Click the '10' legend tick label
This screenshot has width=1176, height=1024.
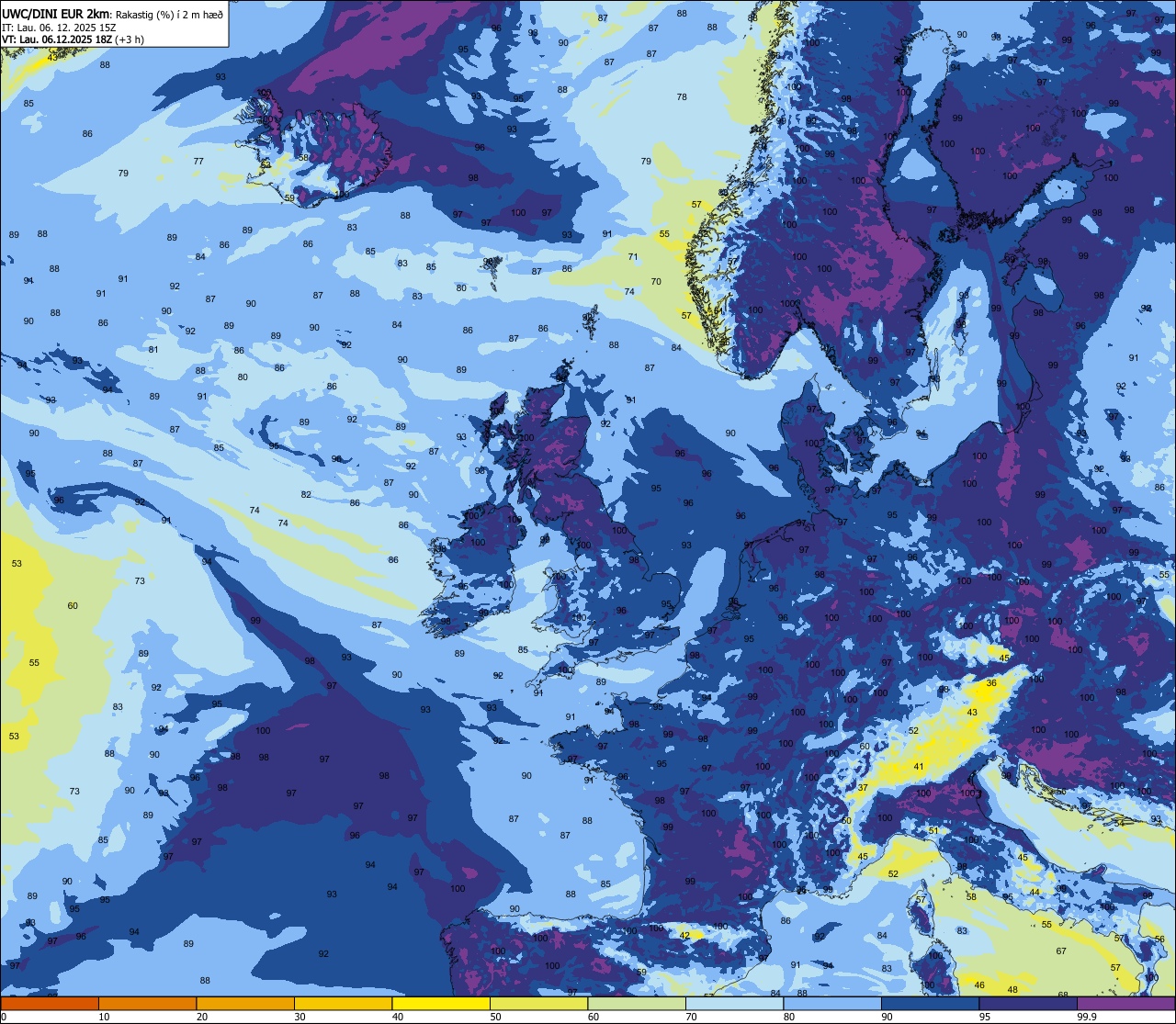[104, 1017]
